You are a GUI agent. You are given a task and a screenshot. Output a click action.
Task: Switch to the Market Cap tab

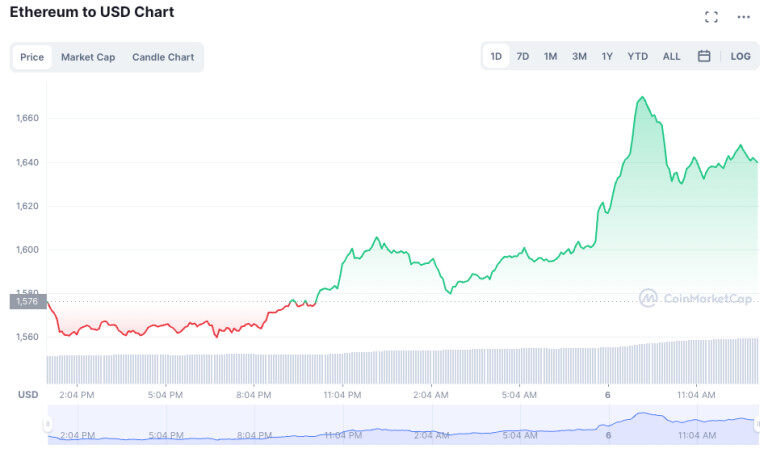click(88, 57)
